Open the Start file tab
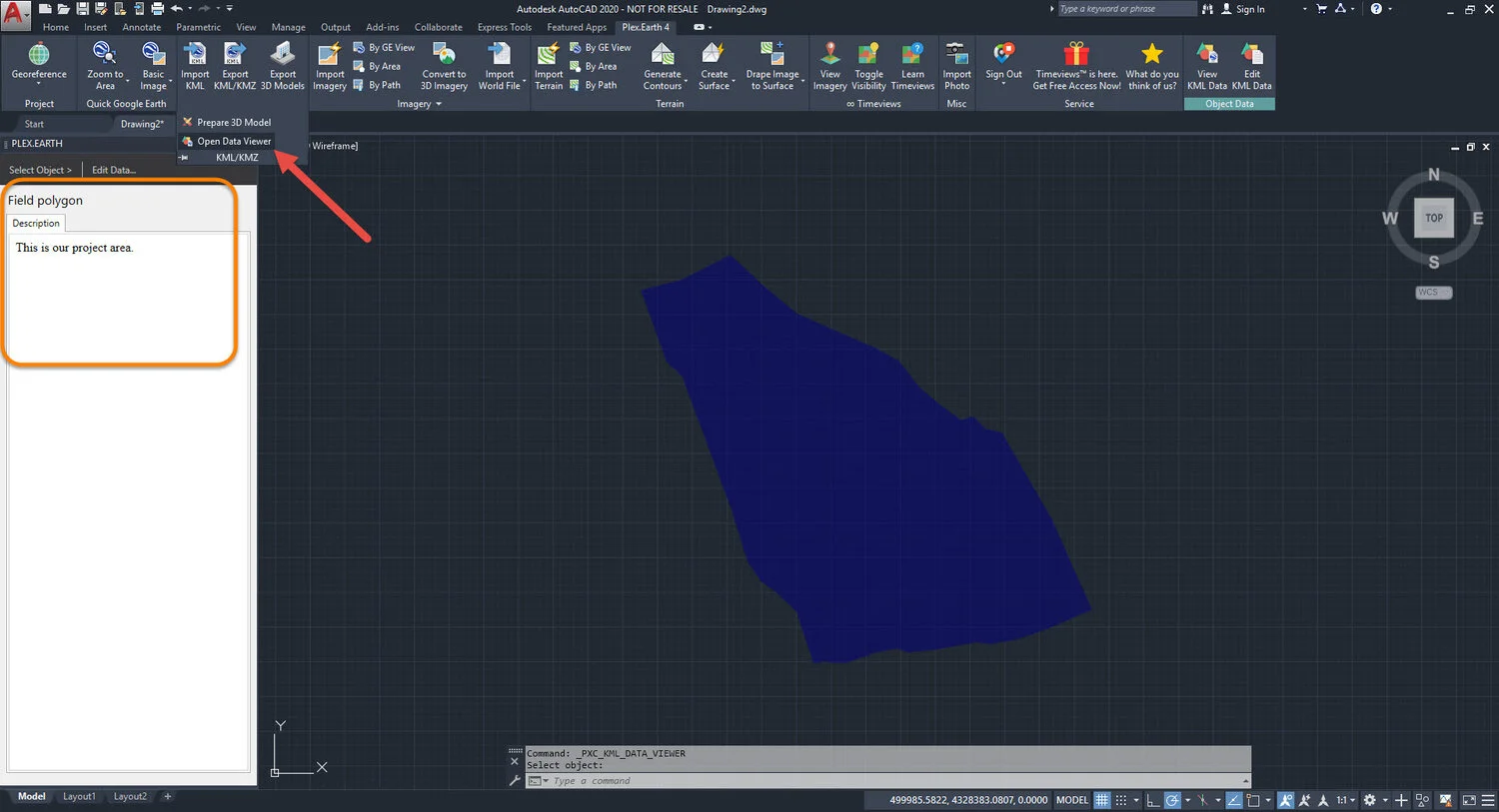Viewport: 1499px width, 812px height. tap(34, 124)
